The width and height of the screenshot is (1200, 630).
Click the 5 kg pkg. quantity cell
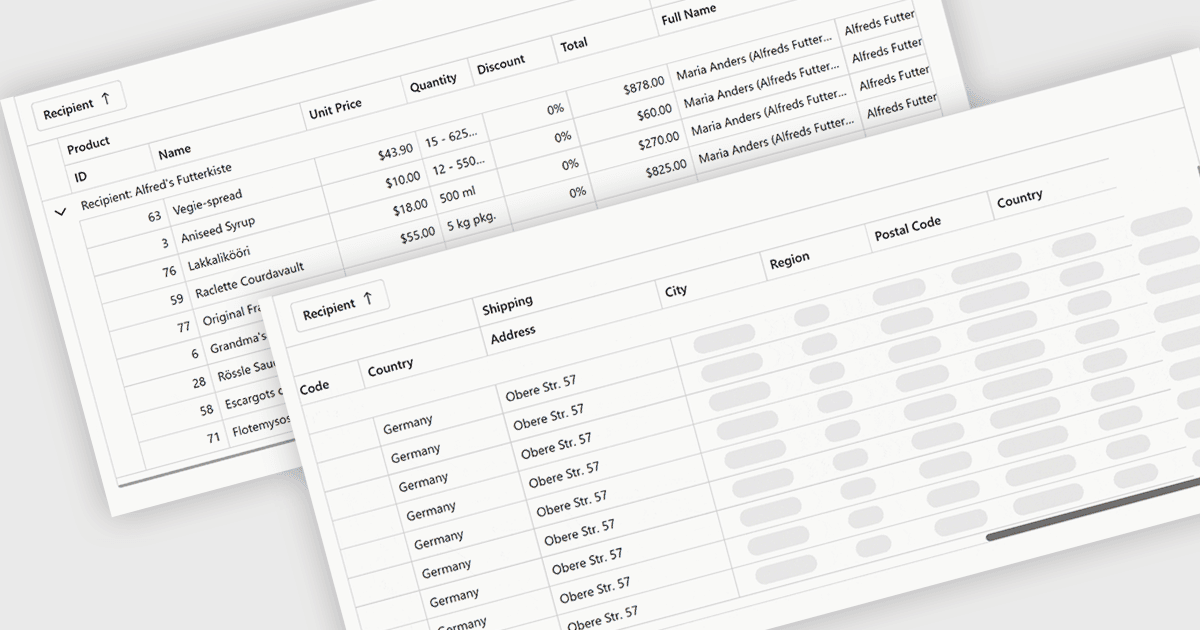click(x=471, y=222)
